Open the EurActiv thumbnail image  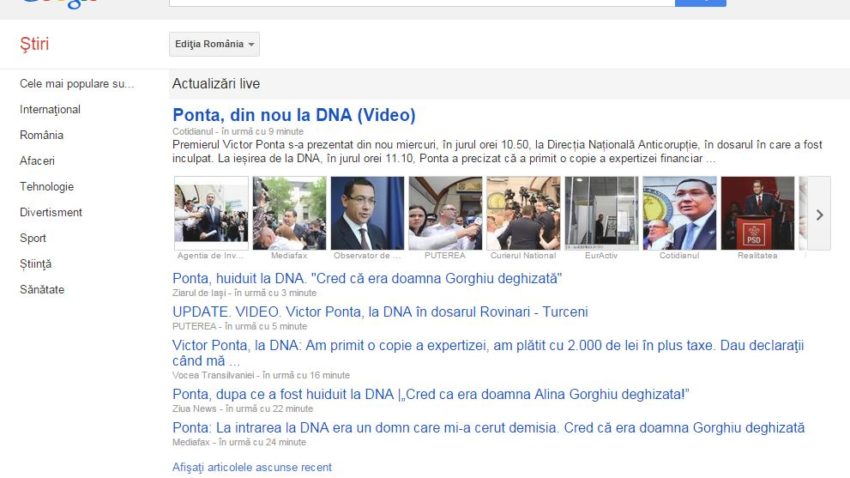pyautogui.click(x=601, y=213)
